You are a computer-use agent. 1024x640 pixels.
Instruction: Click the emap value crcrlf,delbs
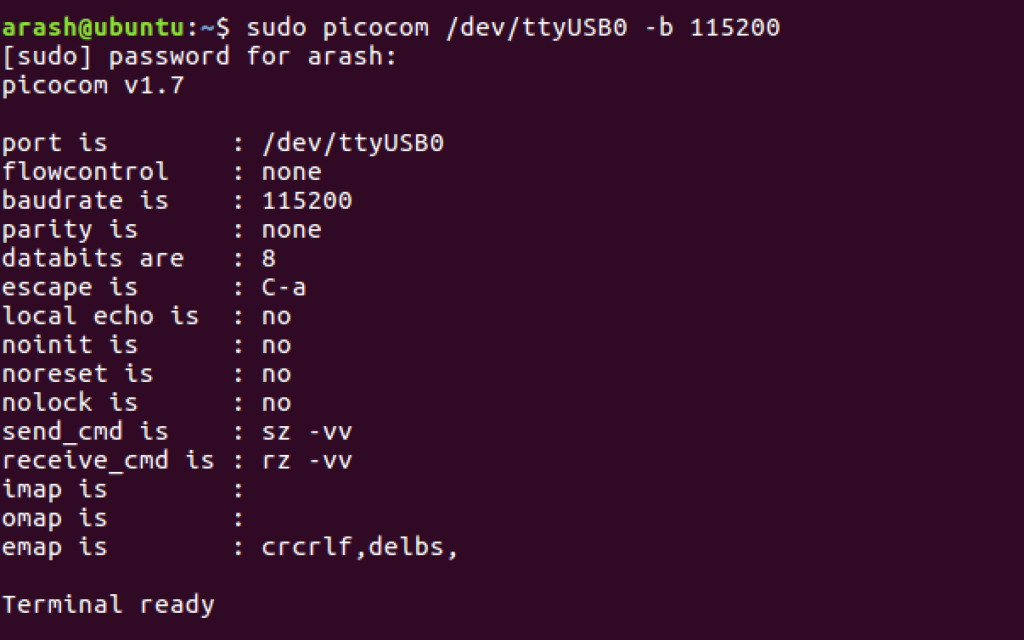[359, 547]
